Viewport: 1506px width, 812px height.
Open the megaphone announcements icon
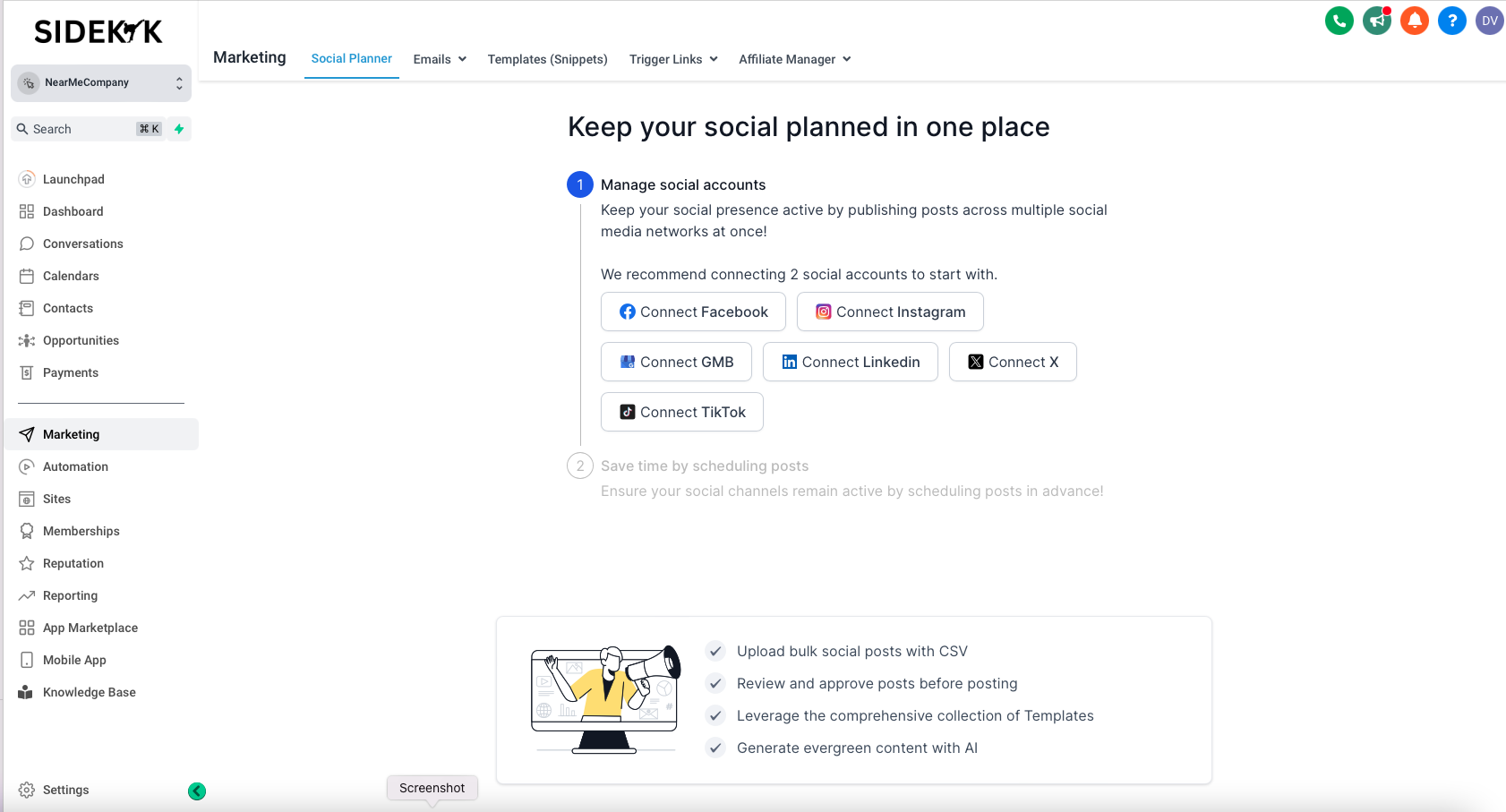1376,21
